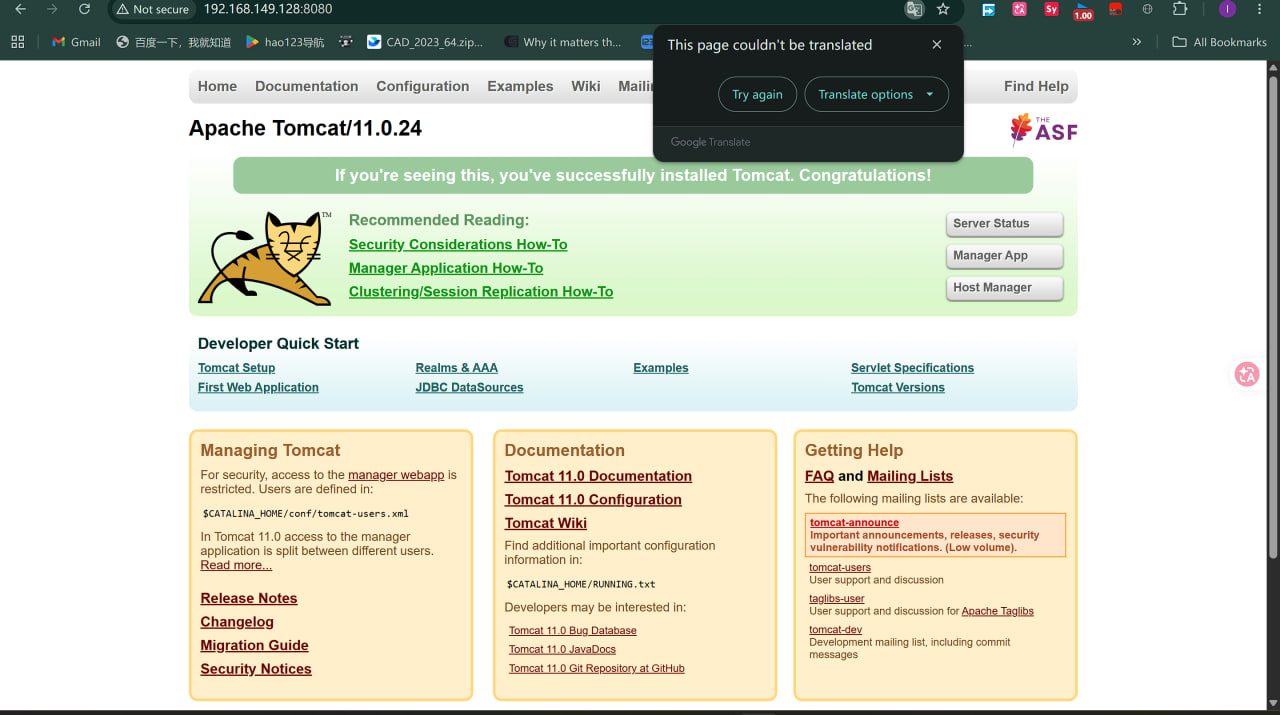Click the manager webapp link
1280x715 pixels.
pos(396,475)
